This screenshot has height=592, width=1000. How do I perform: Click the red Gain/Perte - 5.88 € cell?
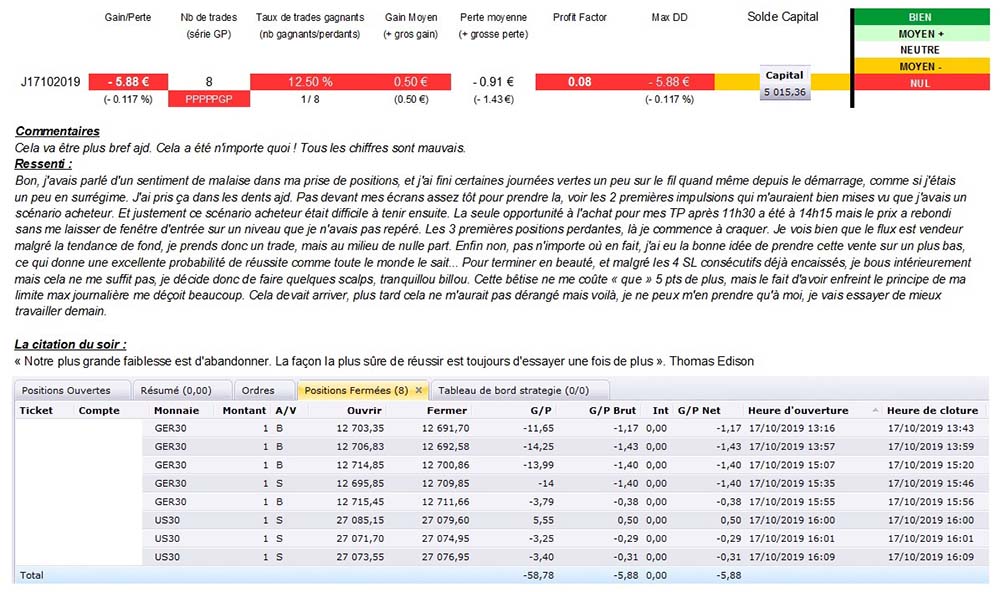(128, 82)
